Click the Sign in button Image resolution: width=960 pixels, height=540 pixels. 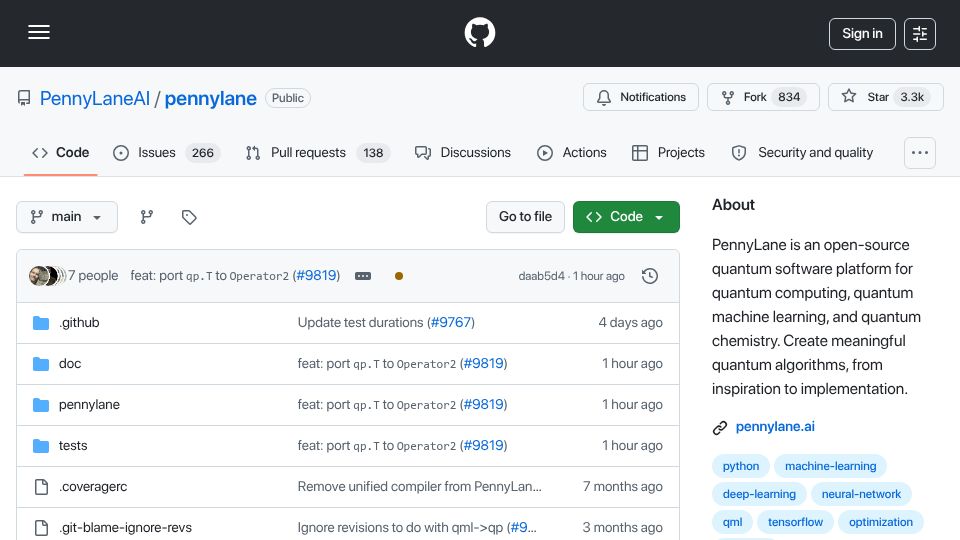coord(862,34)
